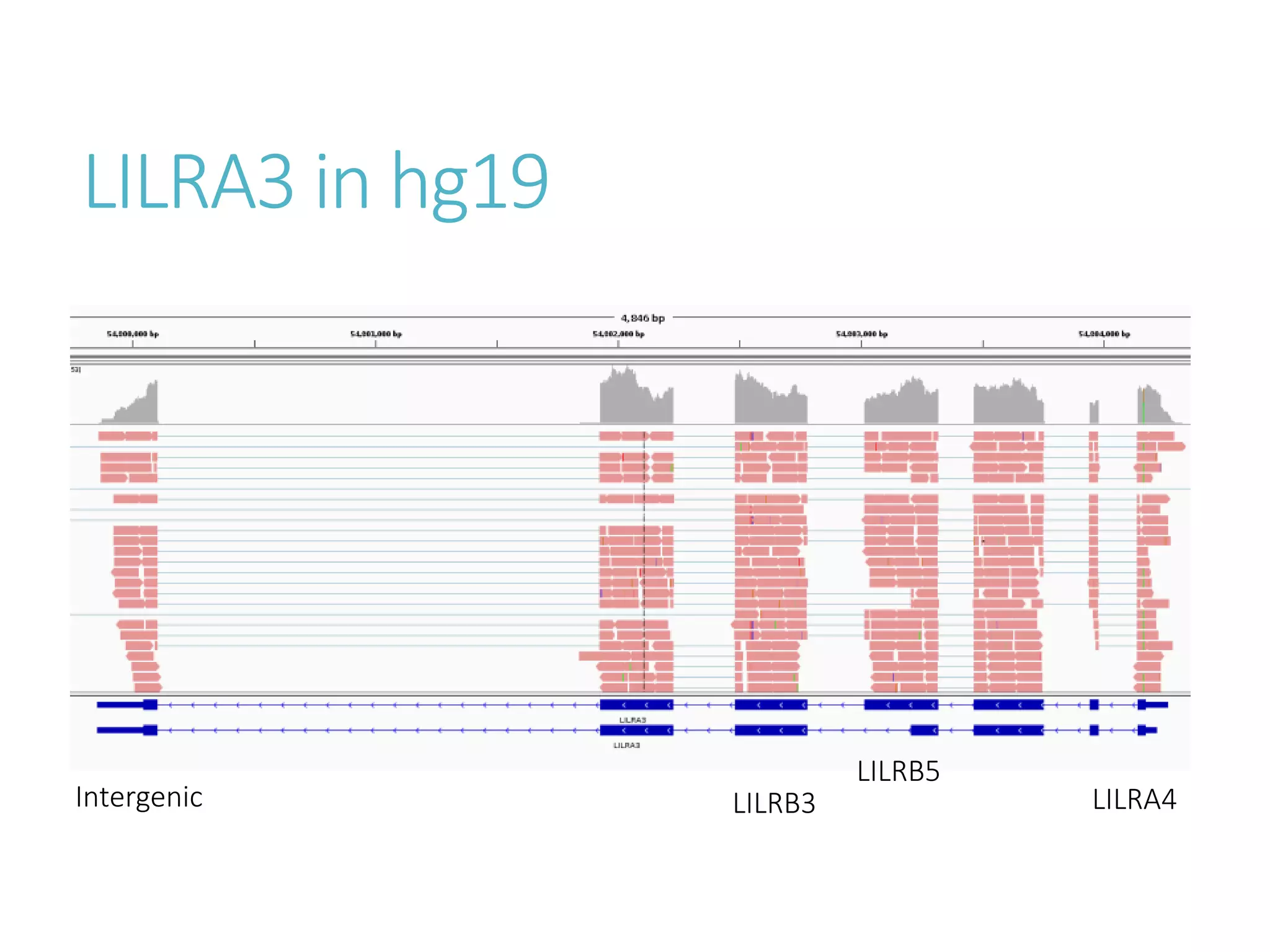Select the 54,803,000 bp ruler marker
The width and height of the screenshot is (1270, 952).
861,334
